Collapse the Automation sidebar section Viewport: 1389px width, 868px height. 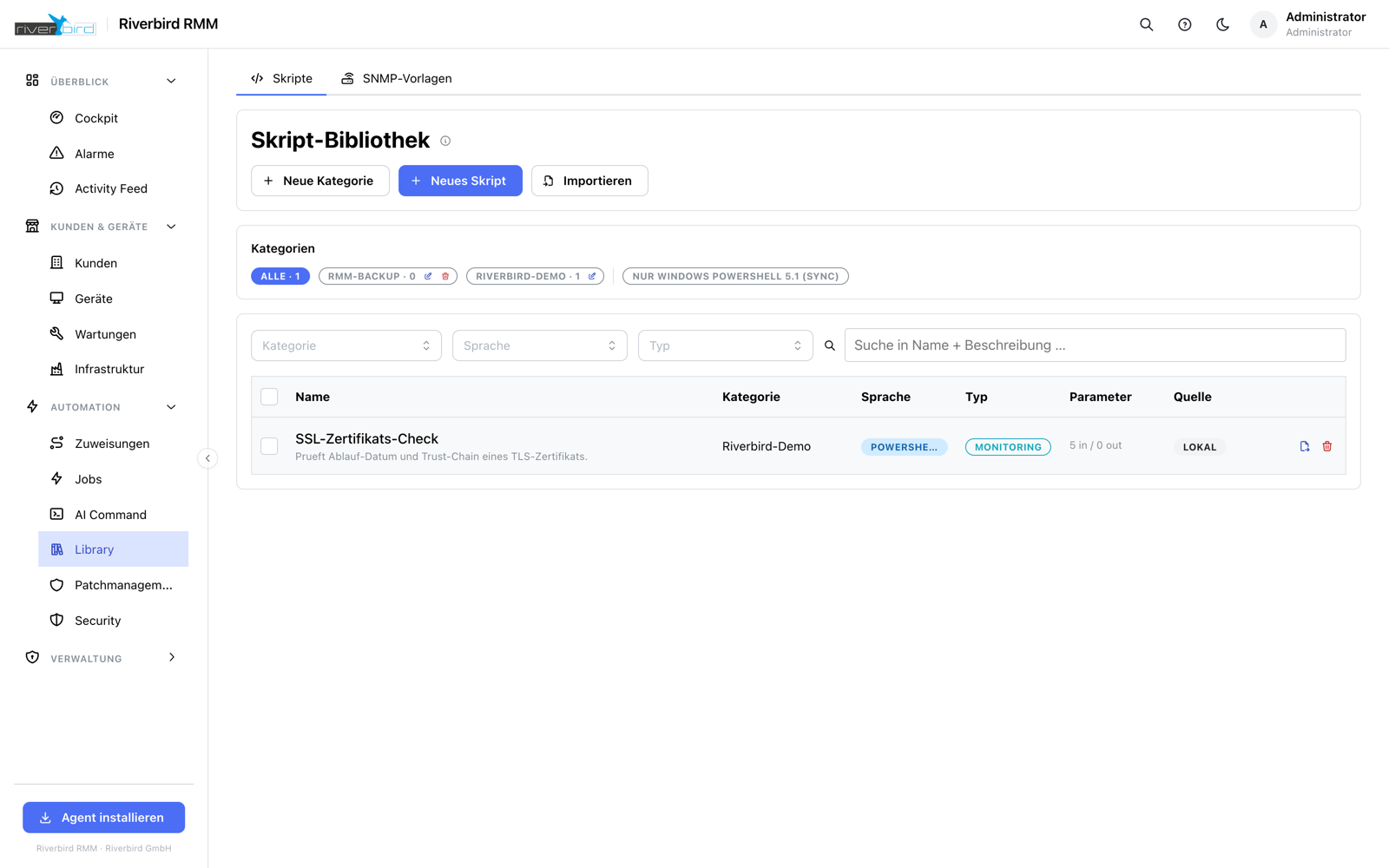pyautogui.click(x=102, y=407)
